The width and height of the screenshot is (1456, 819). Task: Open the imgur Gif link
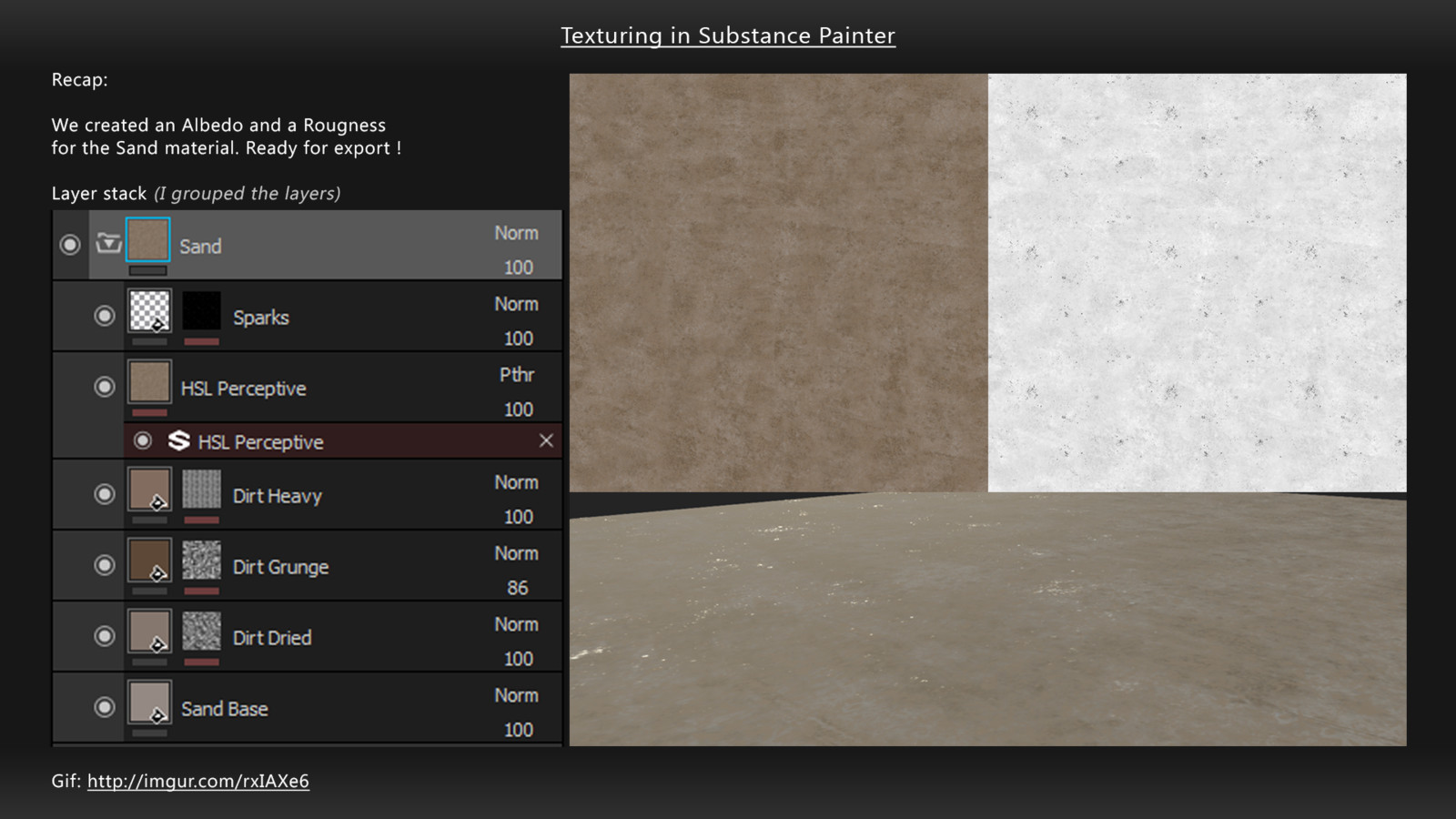pos(198,781)
